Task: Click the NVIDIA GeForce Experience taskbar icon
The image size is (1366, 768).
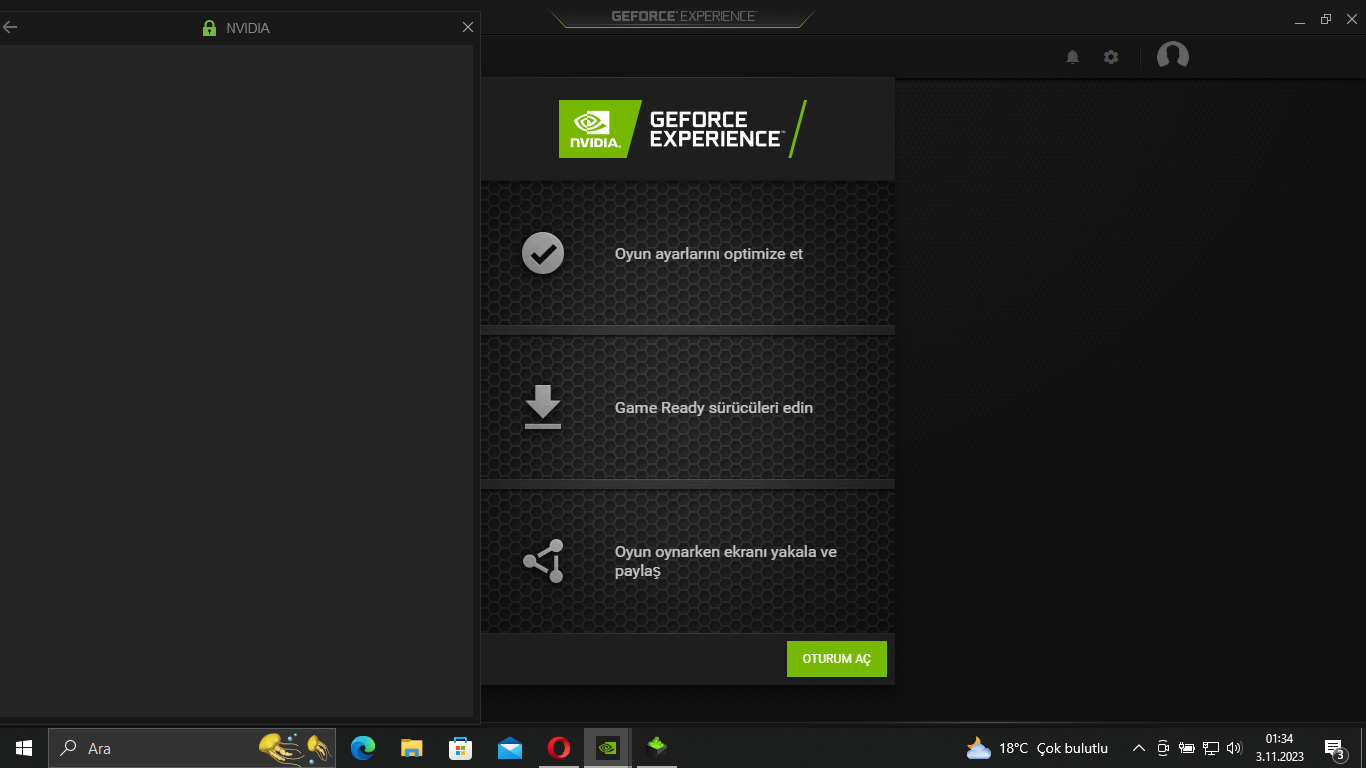Action: [x=608, y=748]
